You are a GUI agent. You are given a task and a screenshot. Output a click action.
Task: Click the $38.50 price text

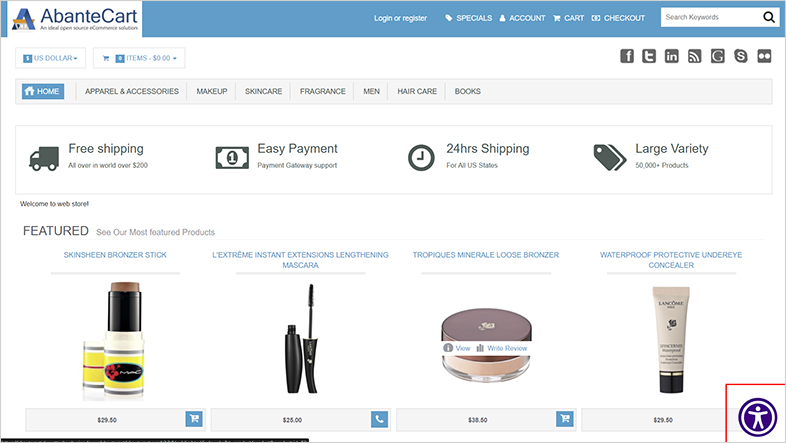tap(478, 420)
